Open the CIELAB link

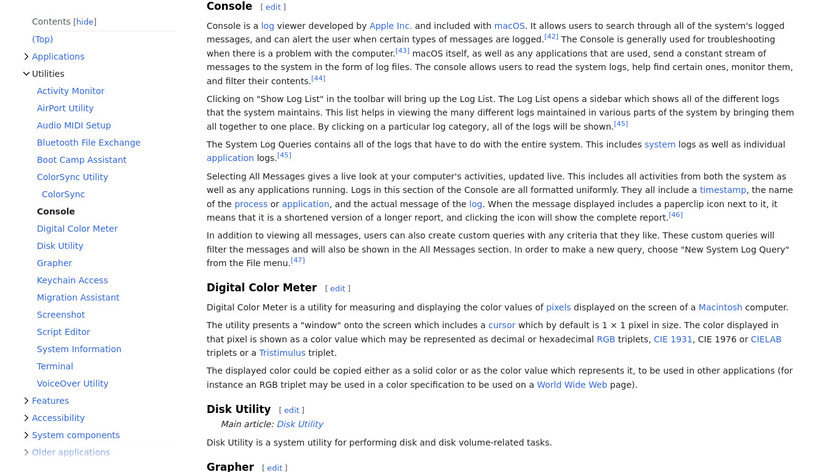coord(766,339)
